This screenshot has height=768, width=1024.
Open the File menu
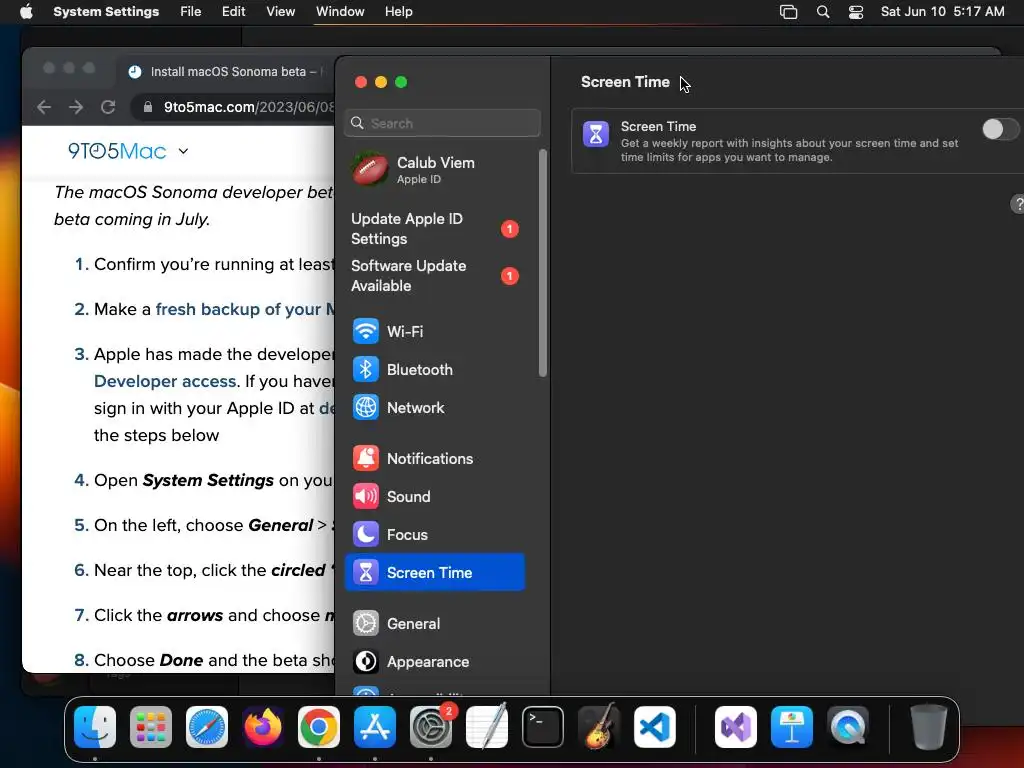tap(191, 12)
